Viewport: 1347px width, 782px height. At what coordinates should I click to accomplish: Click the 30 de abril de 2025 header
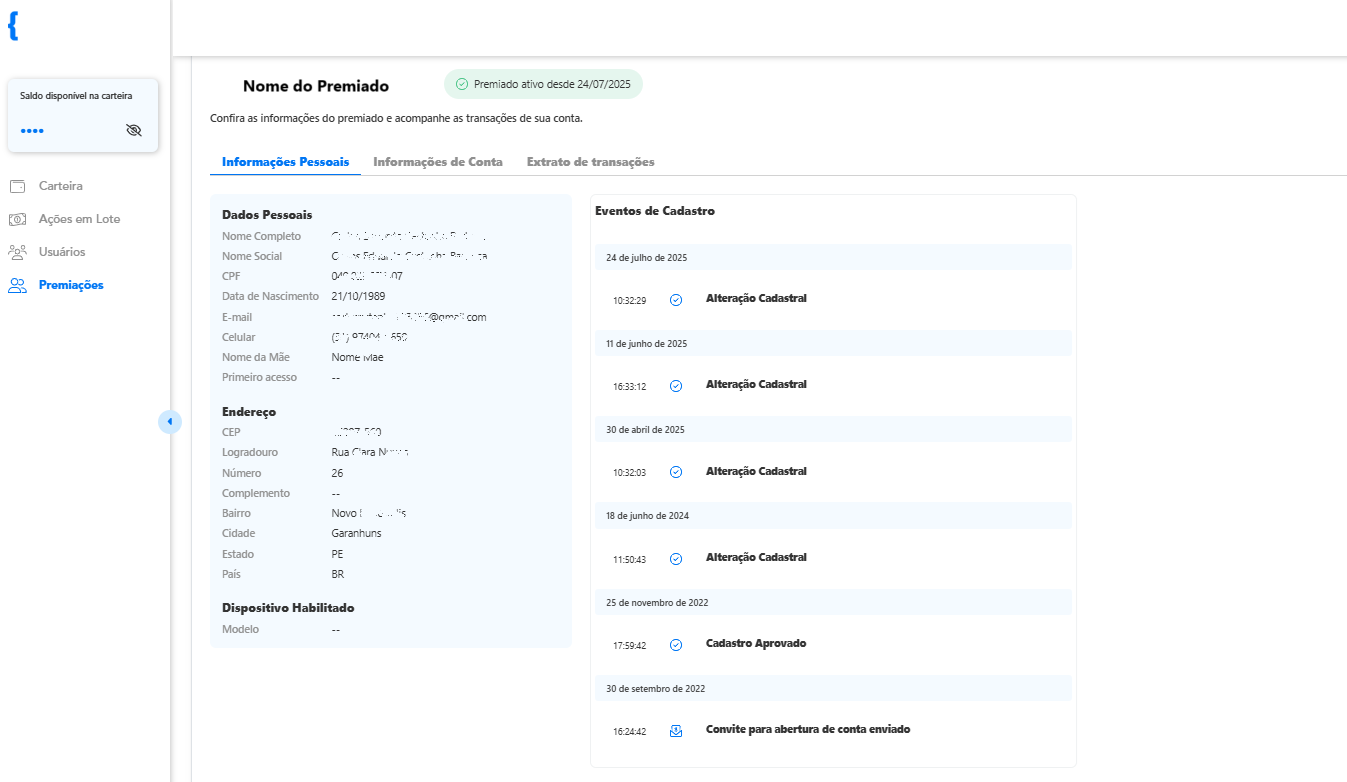(833, 429)
